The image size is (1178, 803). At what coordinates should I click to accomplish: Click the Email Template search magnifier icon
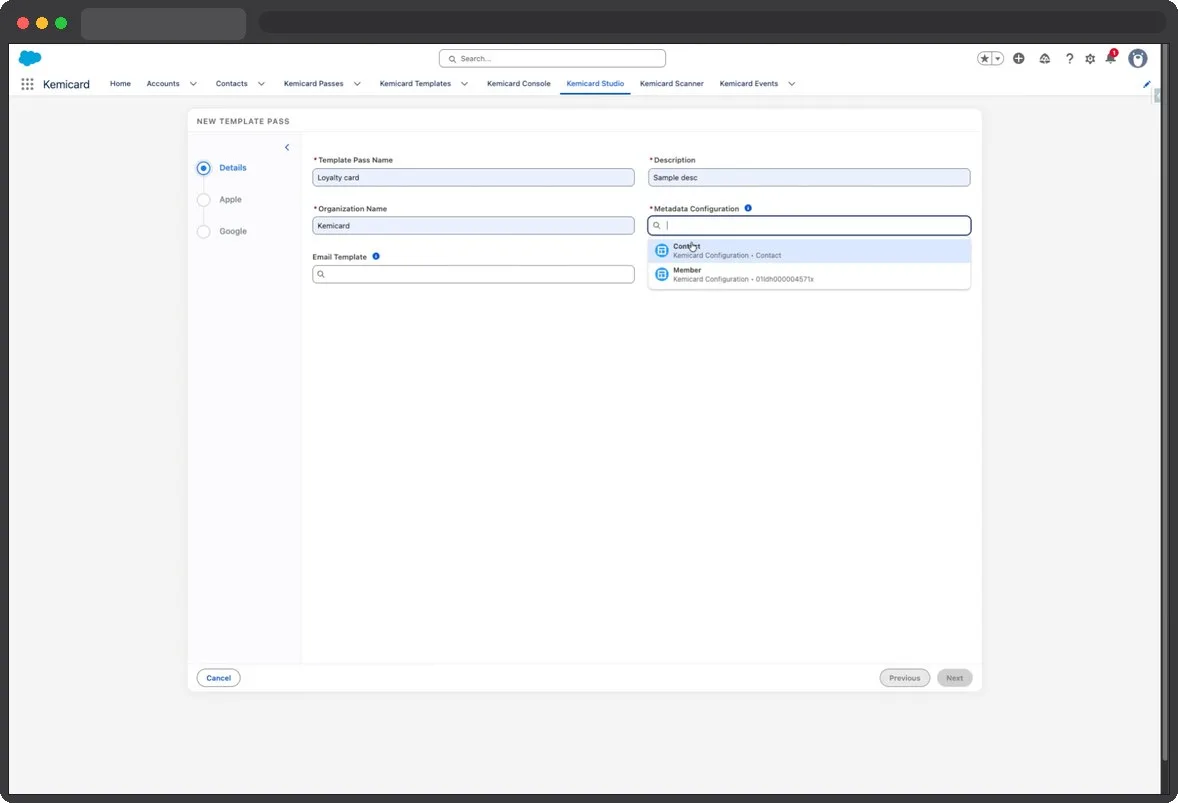tap(321, 274)
